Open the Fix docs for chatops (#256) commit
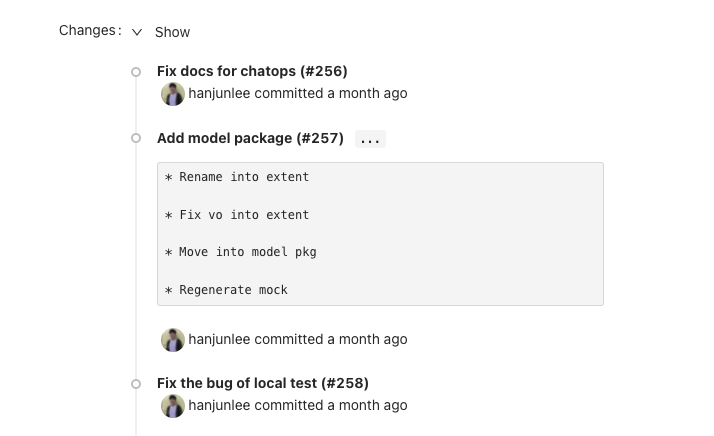The image size is (714, 436). pyautogui.click(x=252, y=71)
